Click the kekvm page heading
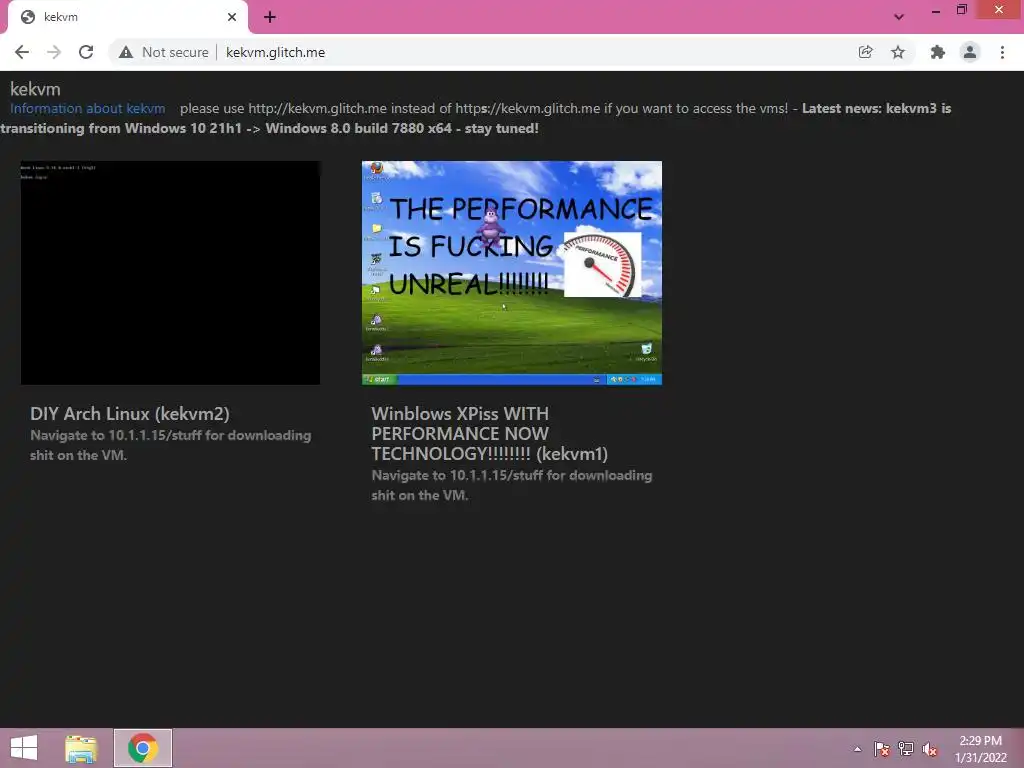Image resolution: width=1024 pixels, height=768 pixels. click(35, 89)
